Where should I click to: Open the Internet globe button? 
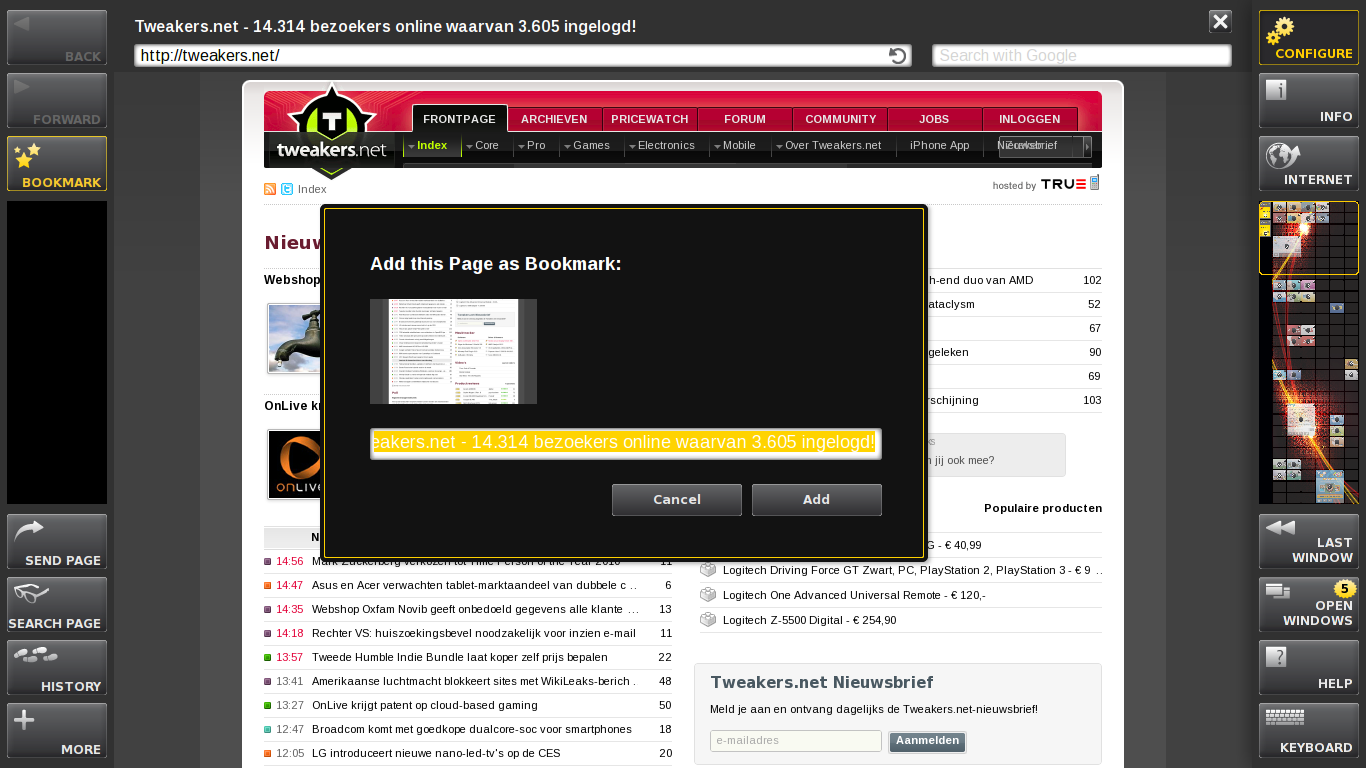[x=1309, y=164]
